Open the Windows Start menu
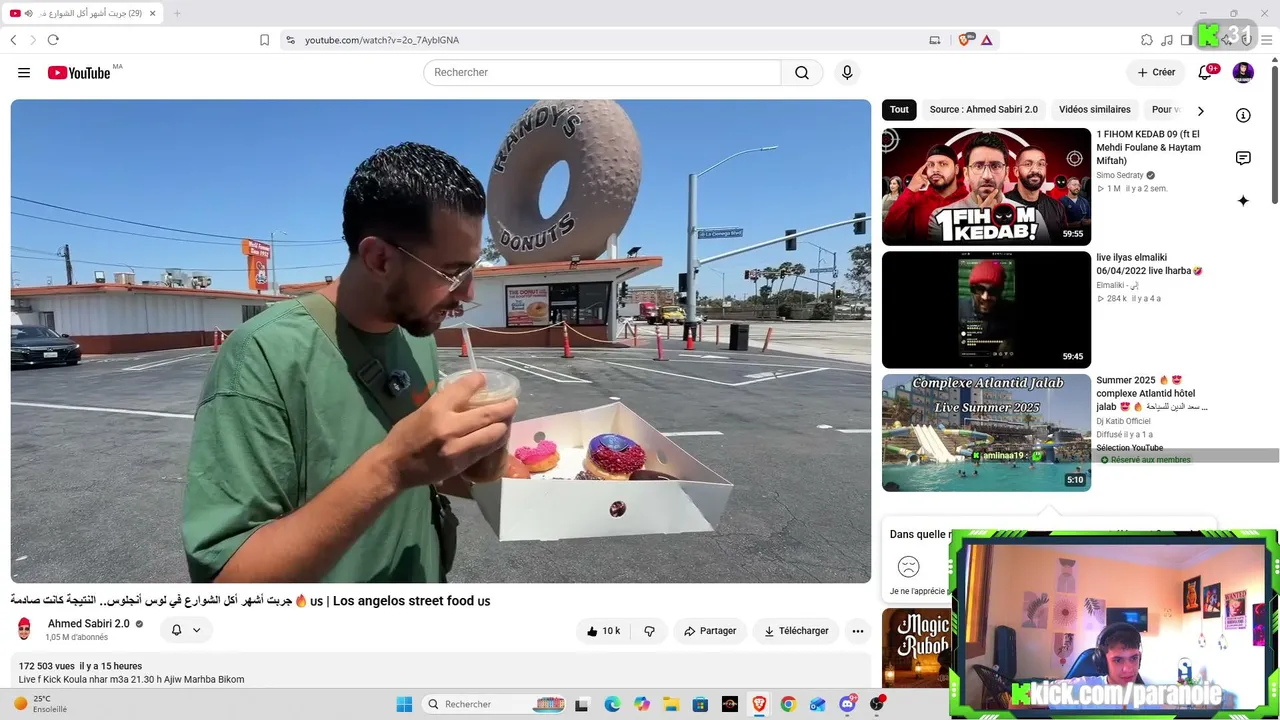 pyautogui.click(x=404, y=704)
